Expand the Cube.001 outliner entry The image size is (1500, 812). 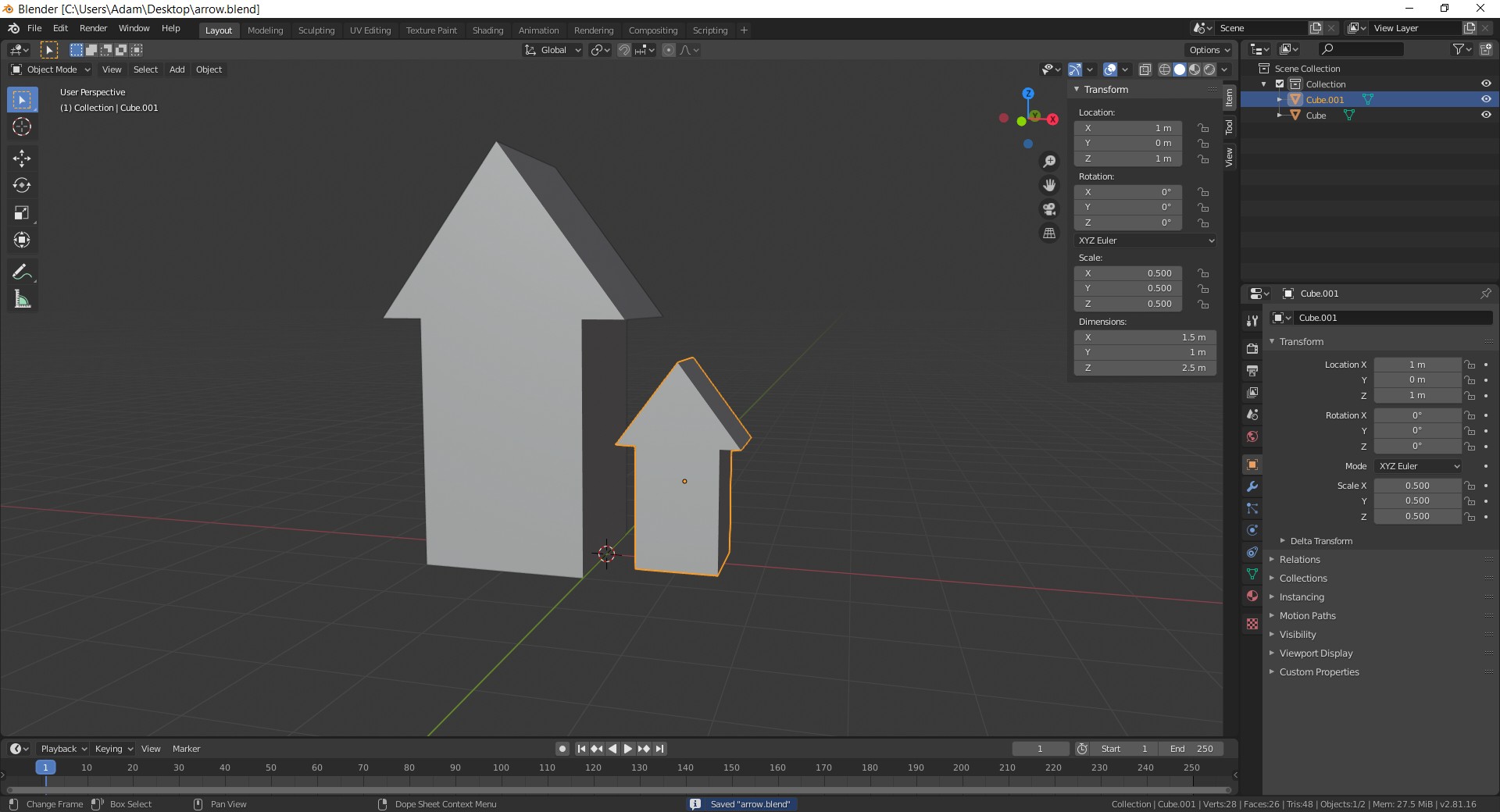tap(1280, 99)
